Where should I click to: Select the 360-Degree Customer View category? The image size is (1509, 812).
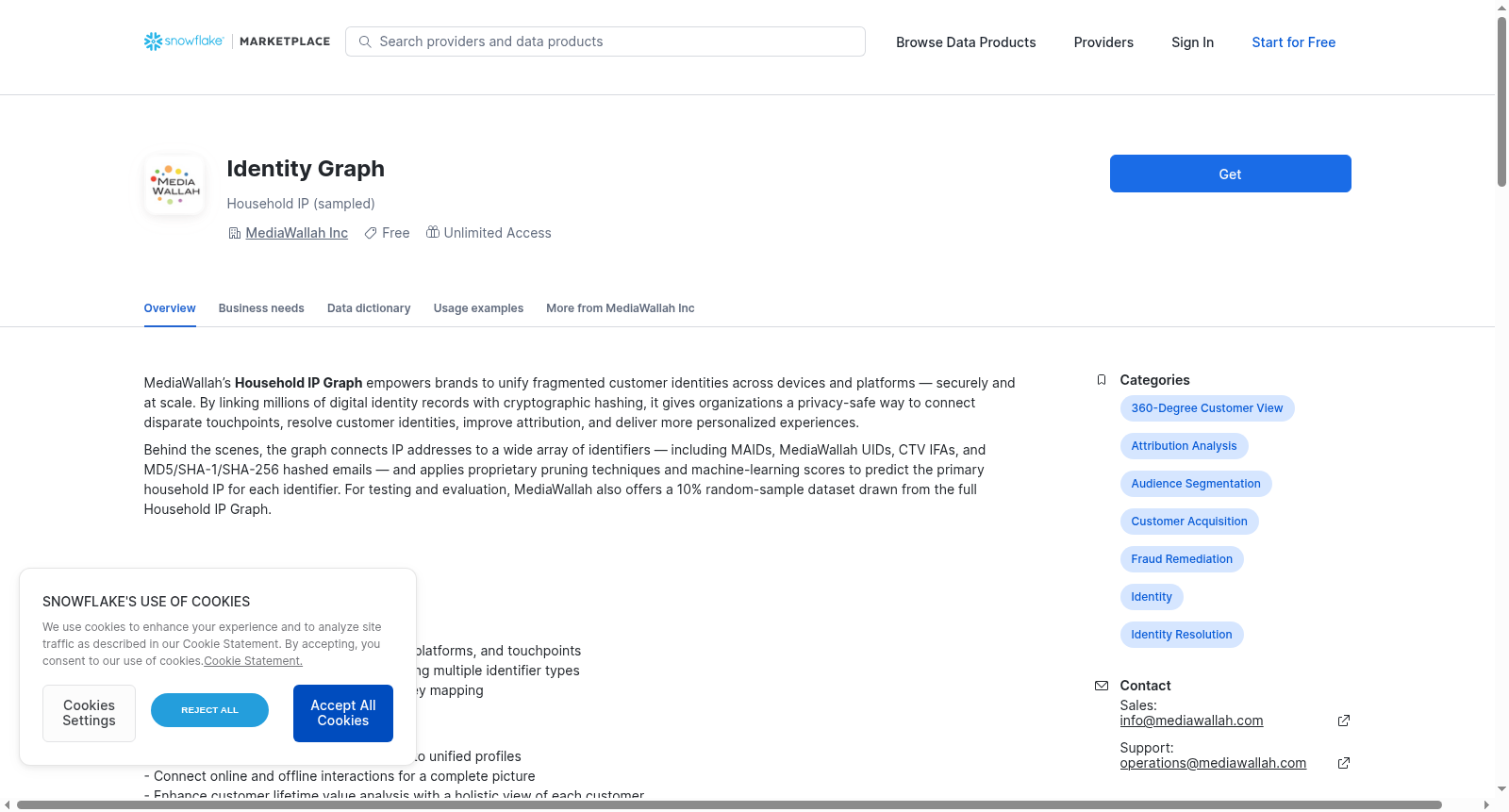(1206, 408)
